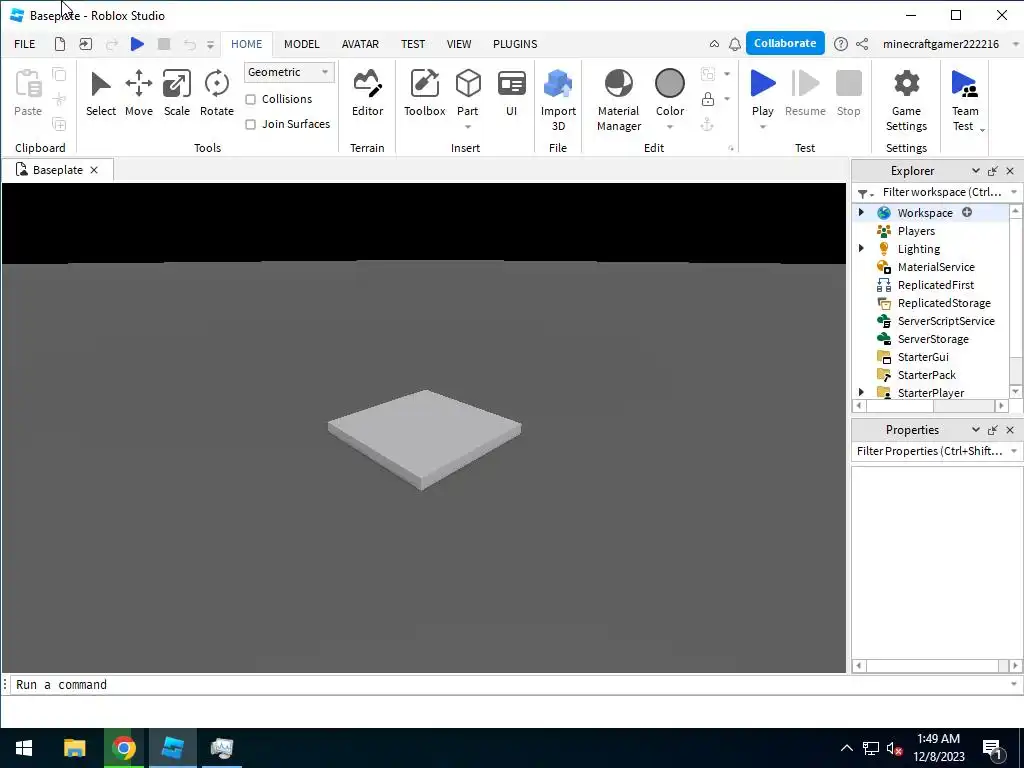Activate the Scale tool
Screen dimensions: 1024x768
pyautogui.click(x=176, y=94)
